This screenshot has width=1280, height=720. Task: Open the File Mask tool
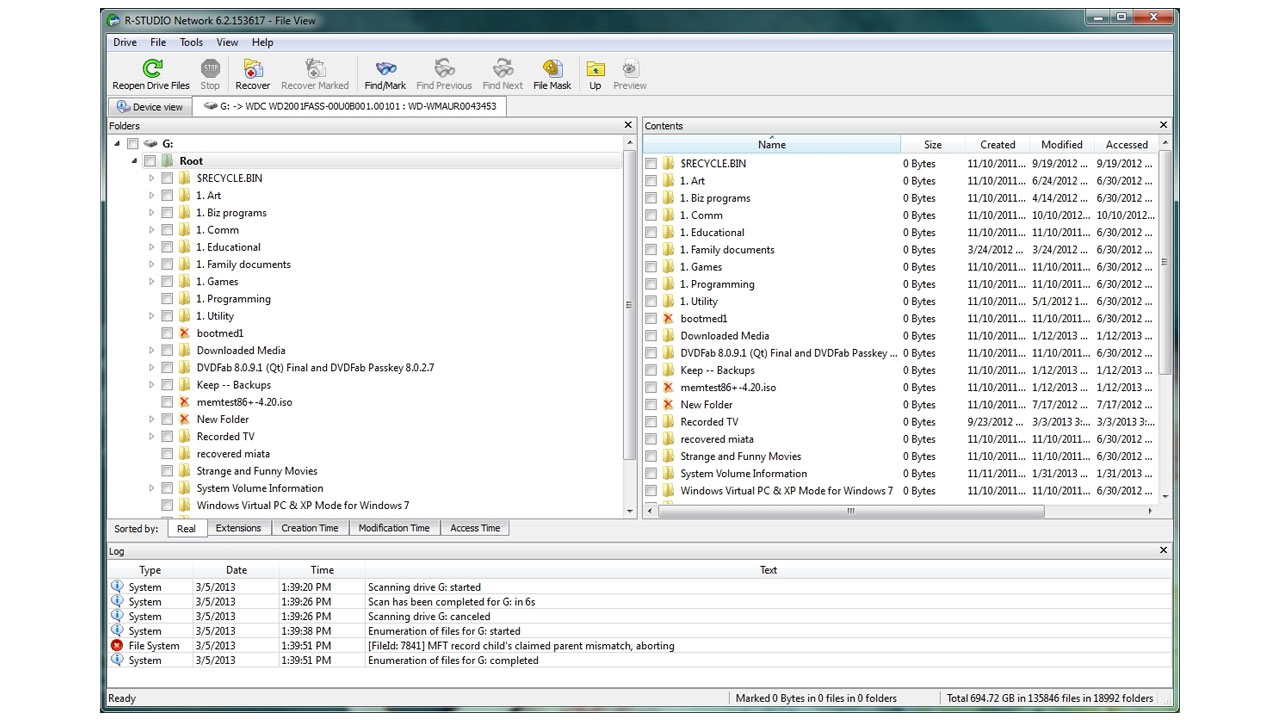click(x=552, y=69)
